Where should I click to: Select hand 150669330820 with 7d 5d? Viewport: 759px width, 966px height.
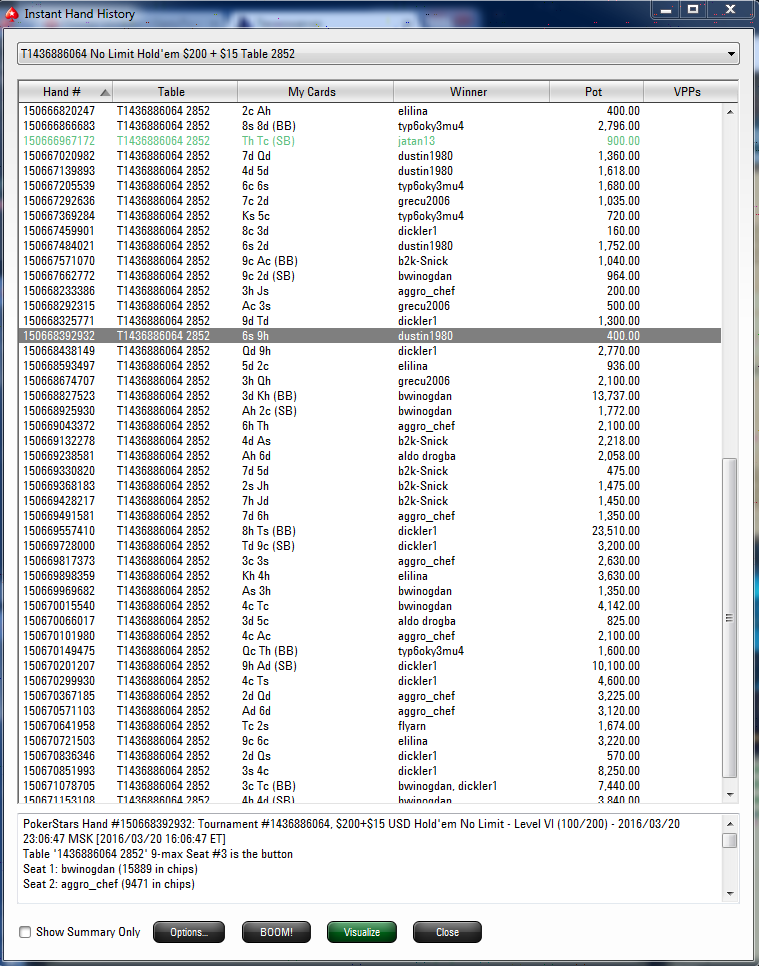coord(370,471)
